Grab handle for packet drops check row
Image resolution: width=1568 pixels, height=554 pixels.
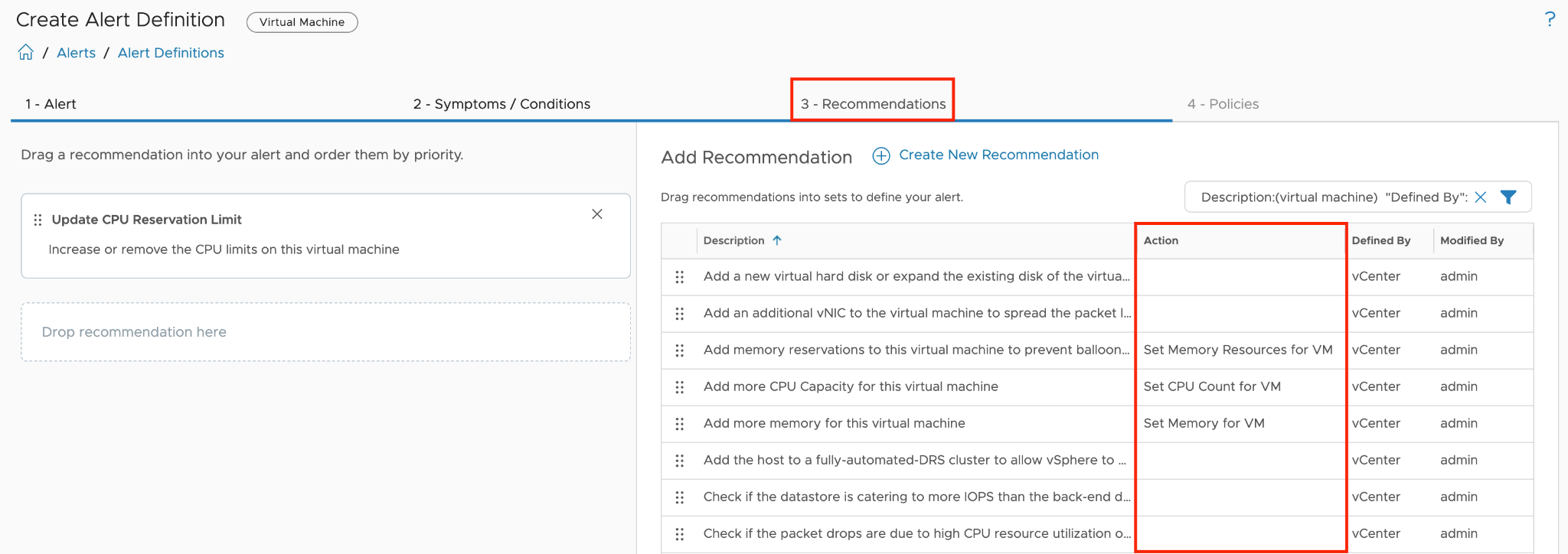(680, 534)
